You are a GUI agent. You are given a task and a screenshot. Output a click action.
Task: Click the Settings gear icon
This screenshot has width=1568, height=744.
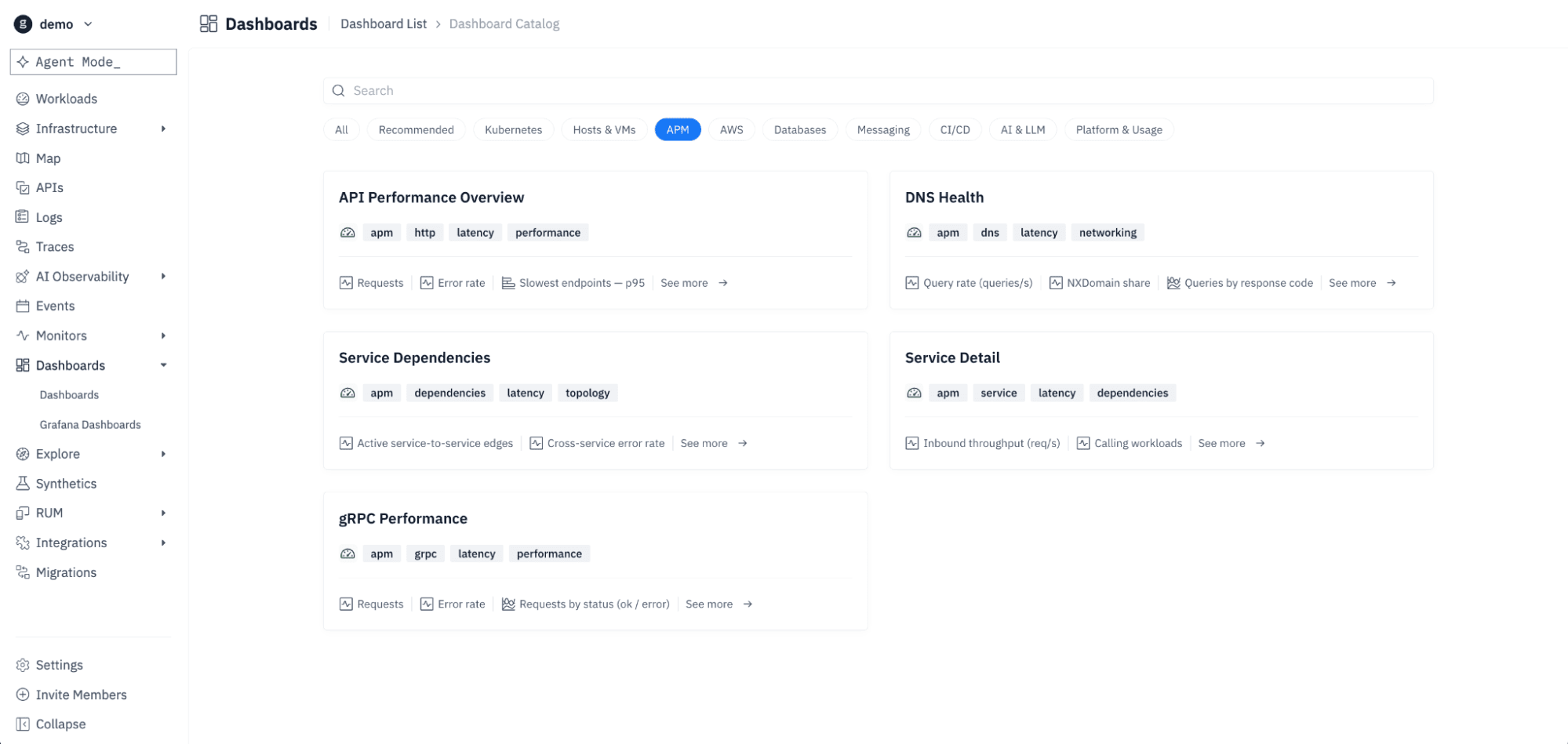(x=23, y=665)
